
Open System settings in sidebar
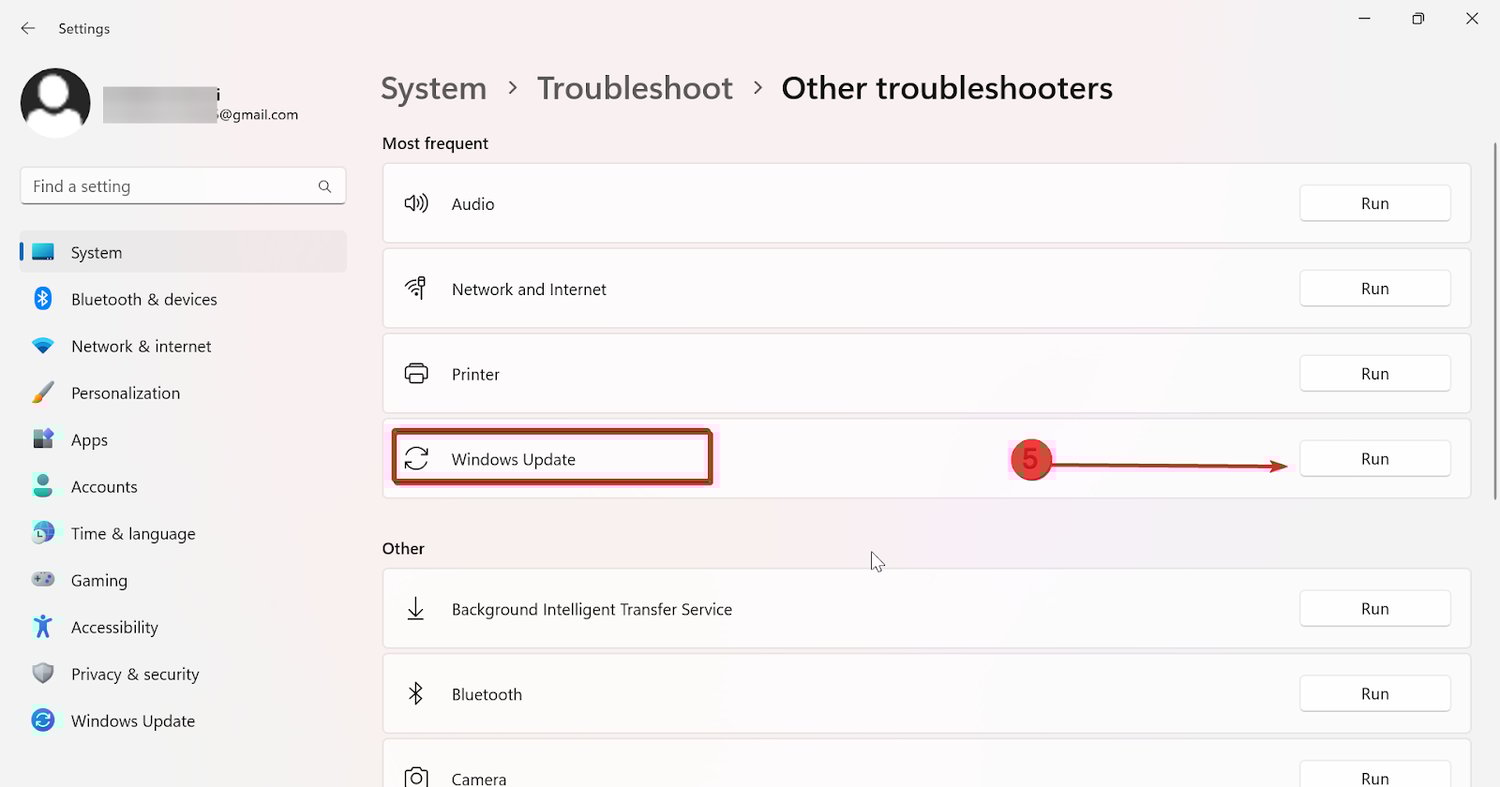(183, 252)
